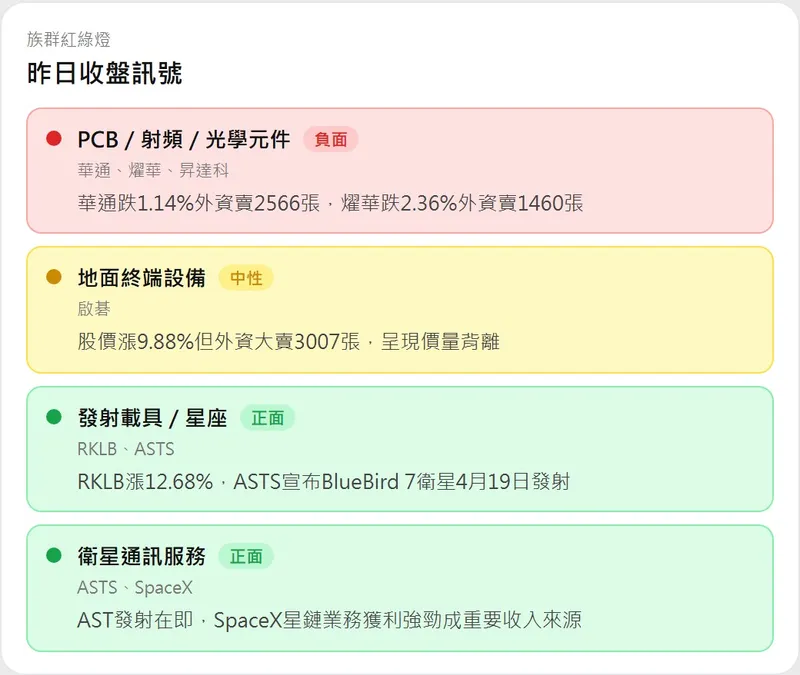Click the 股價漲9.88% summary text
The height and width of the screenshot is (675, 800).
(288, 342)
